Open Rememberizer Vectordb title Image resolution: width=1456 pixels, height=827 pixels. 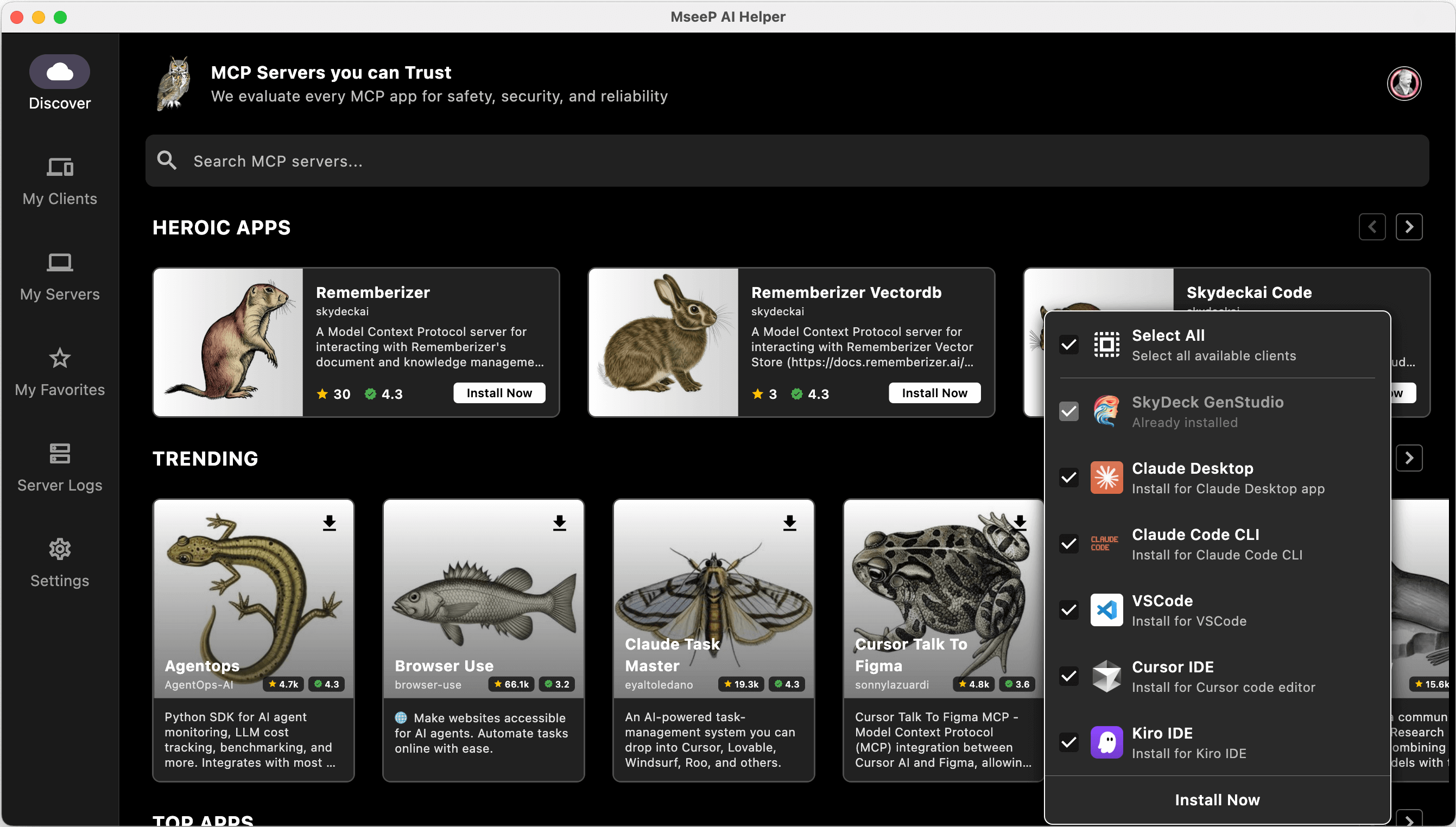(846, 292)
